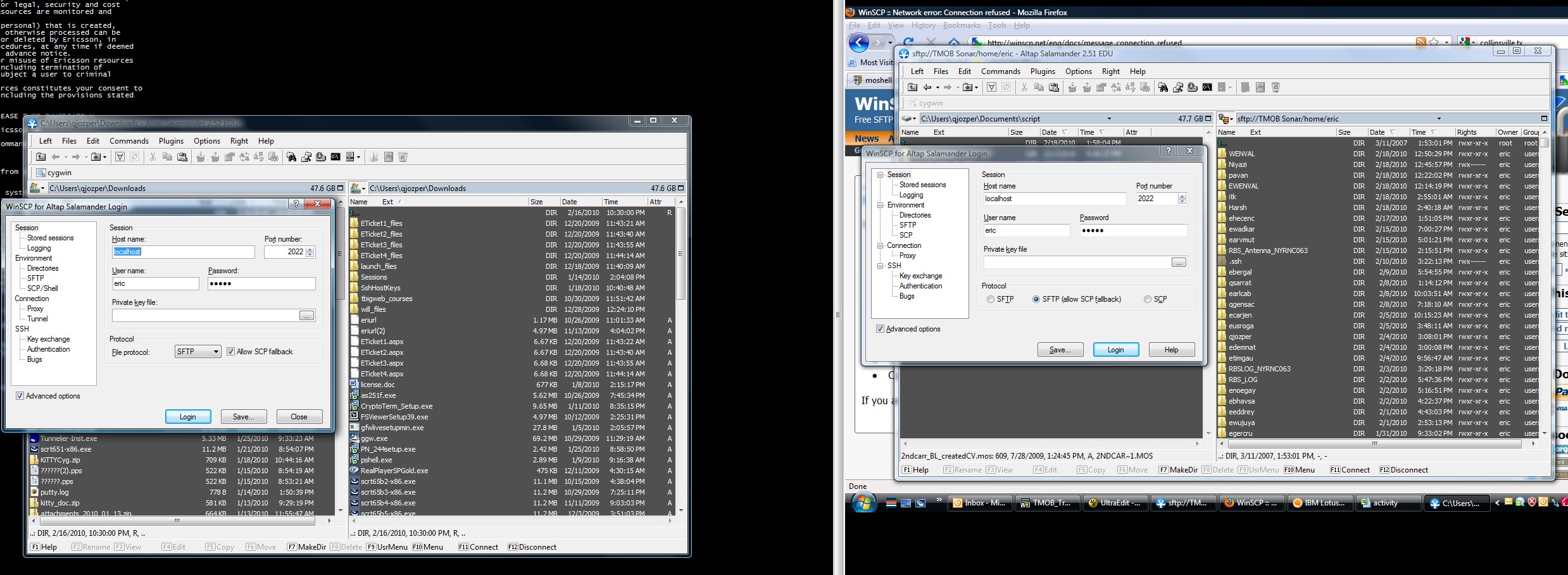The height and width of the screenshot is (575, 1568).
Task: Click Copy icon in Downloads Salamander toolbar
Action: tap(167, 157)
